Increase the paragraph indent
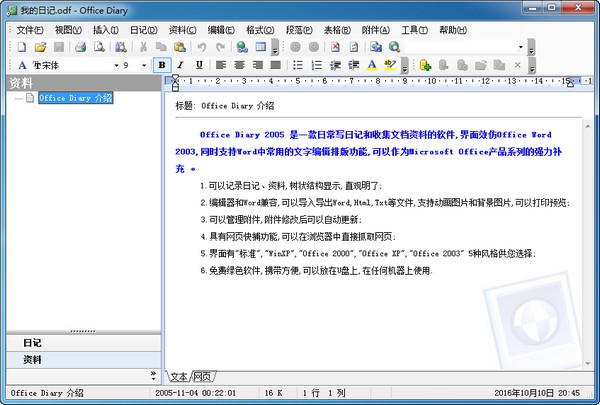This screenshot has height=405, width=600. click(354, 65)
